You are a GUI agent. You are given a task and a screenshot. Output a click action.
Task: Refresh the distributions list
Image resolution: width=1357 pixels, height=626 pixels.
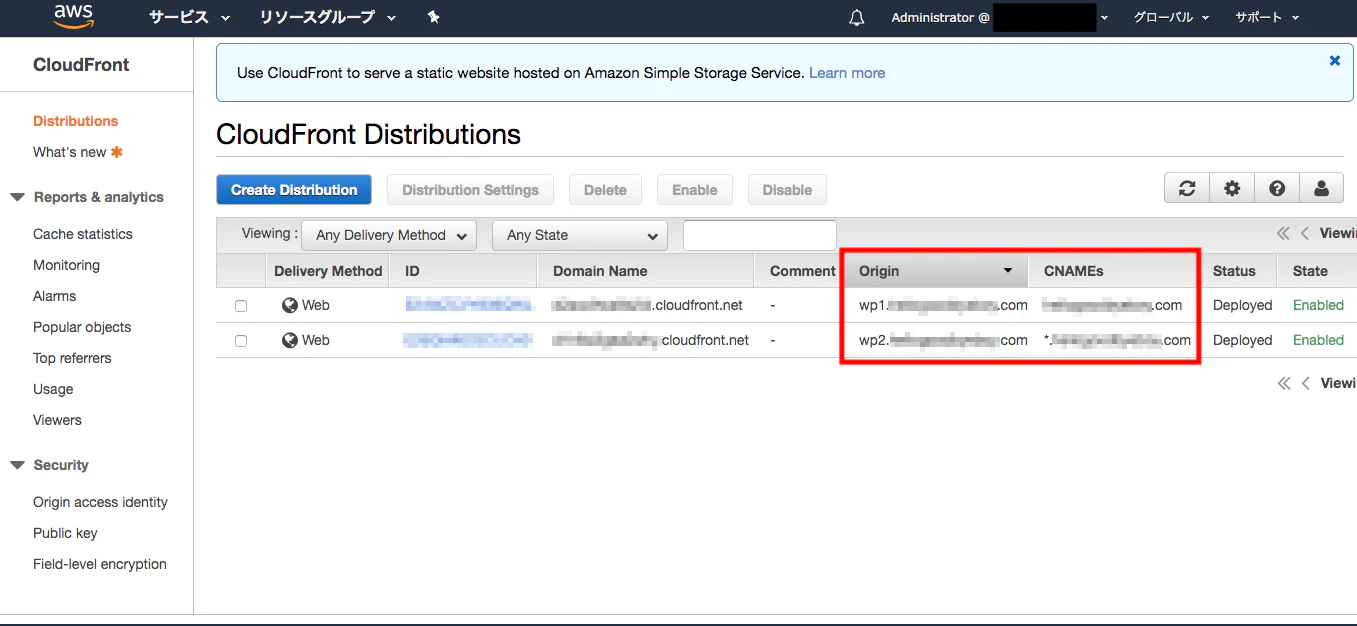click(1187, 188)
